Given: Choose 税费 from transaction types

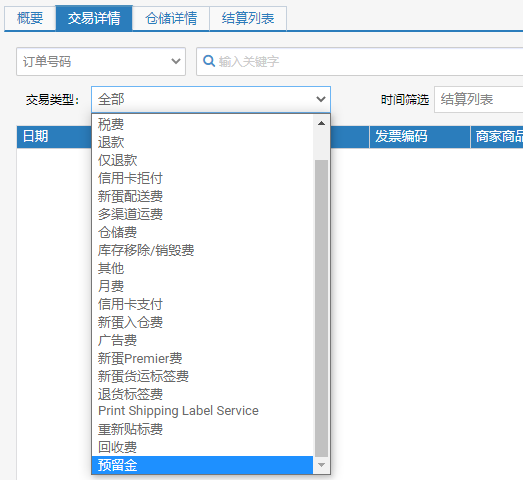Looking at the screenshot, I should click(x=202, y=124).
